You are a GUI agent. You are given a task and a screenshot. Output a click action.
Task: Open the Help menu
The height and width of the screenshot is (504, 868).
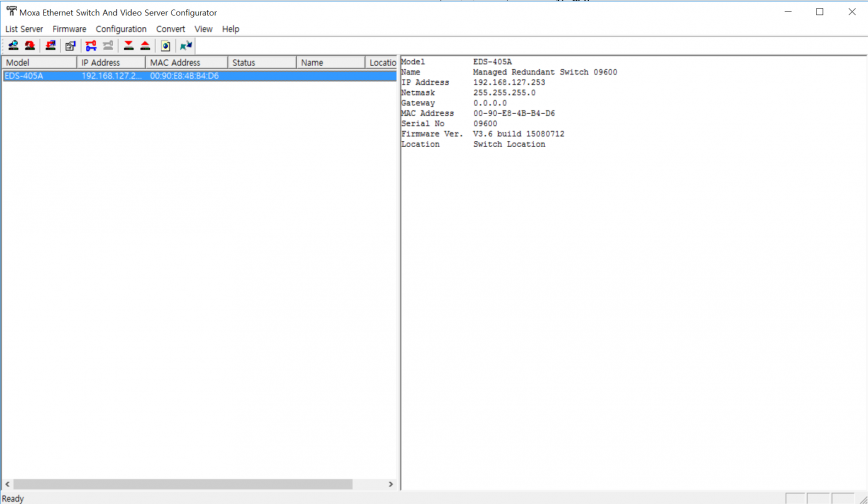click(230, 29)
